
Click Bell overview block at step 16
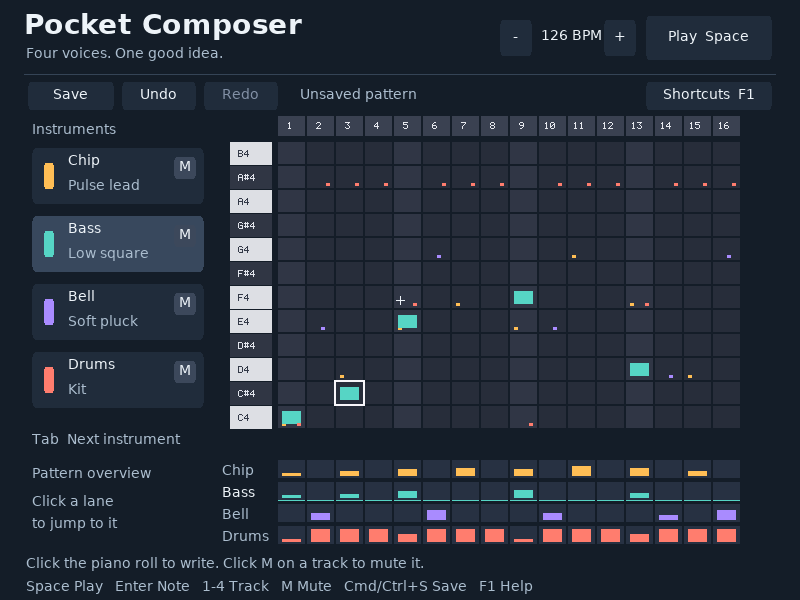726,515
